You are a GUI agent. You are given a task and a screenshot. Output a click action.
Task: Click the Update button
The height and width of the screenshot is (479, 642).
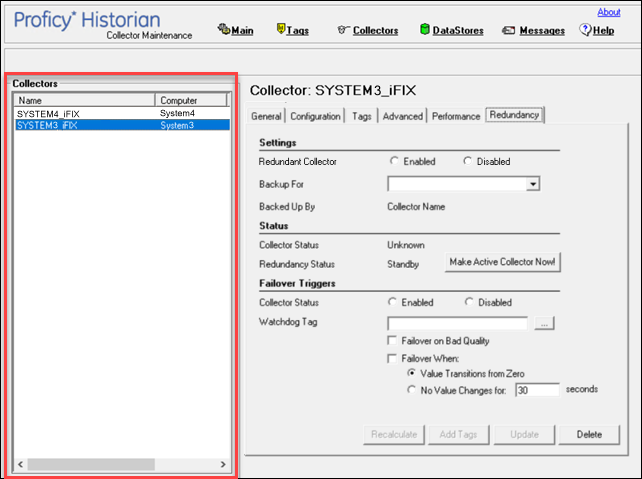tap(524, 434)
